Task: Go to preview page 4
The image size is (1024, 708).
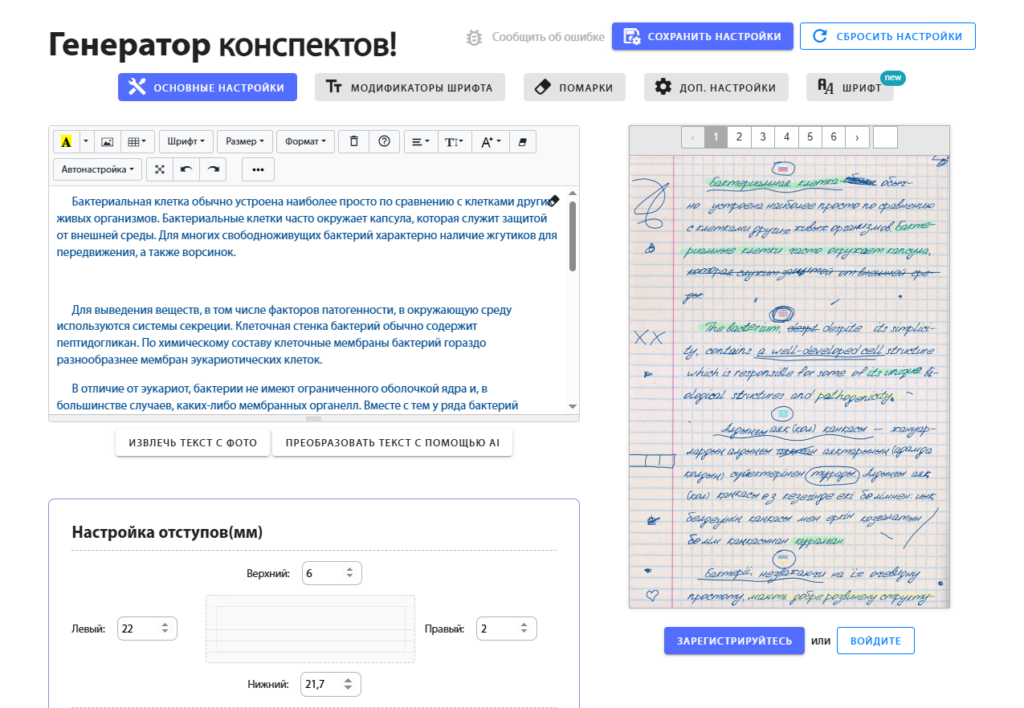Action: click(786, 137)
